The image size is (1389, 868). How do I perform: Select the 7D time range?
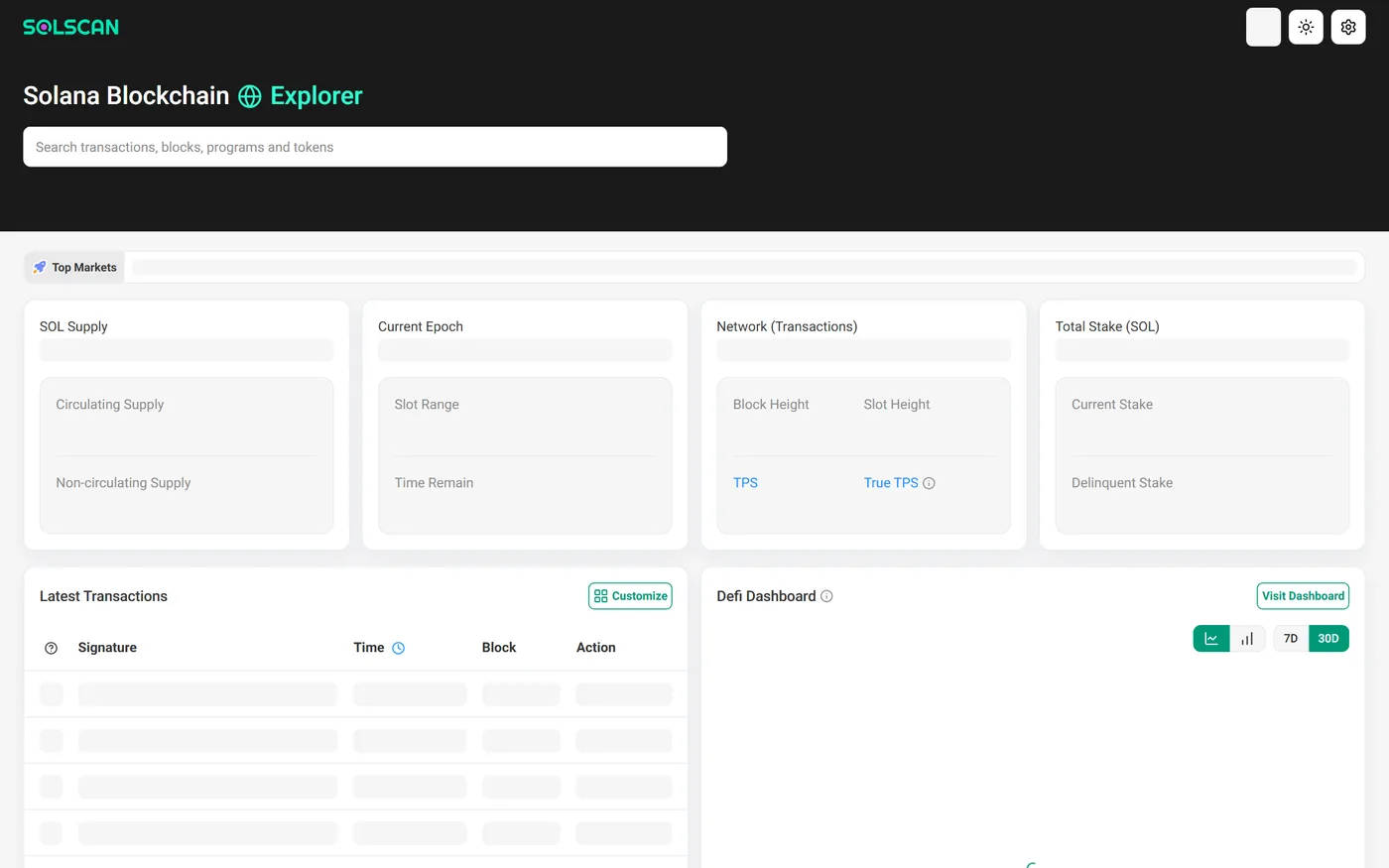(1291, 639)
